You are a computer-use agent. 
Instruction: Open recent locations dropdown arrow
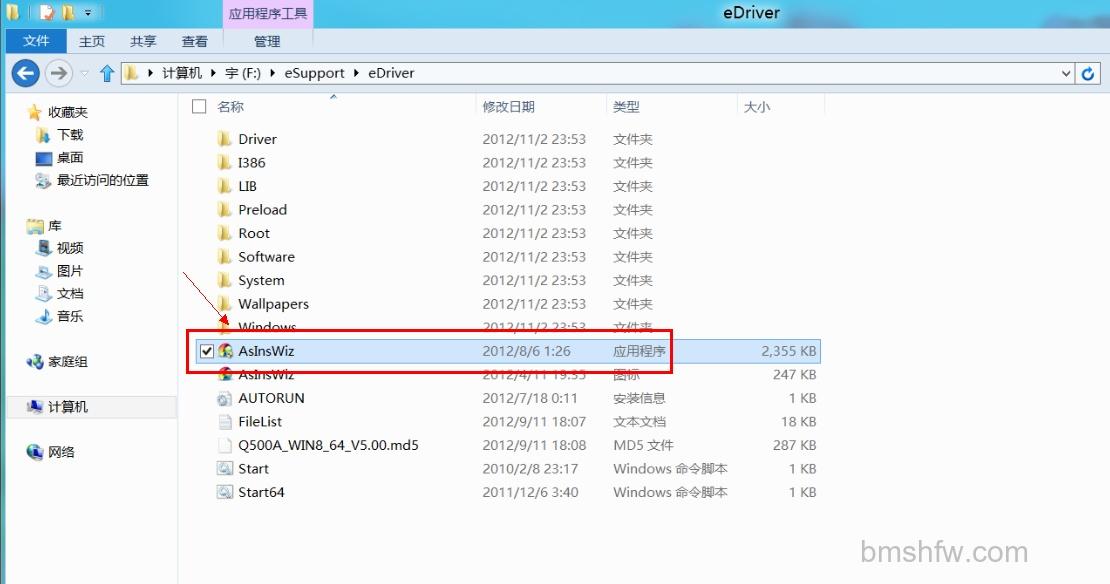point(85,73)
